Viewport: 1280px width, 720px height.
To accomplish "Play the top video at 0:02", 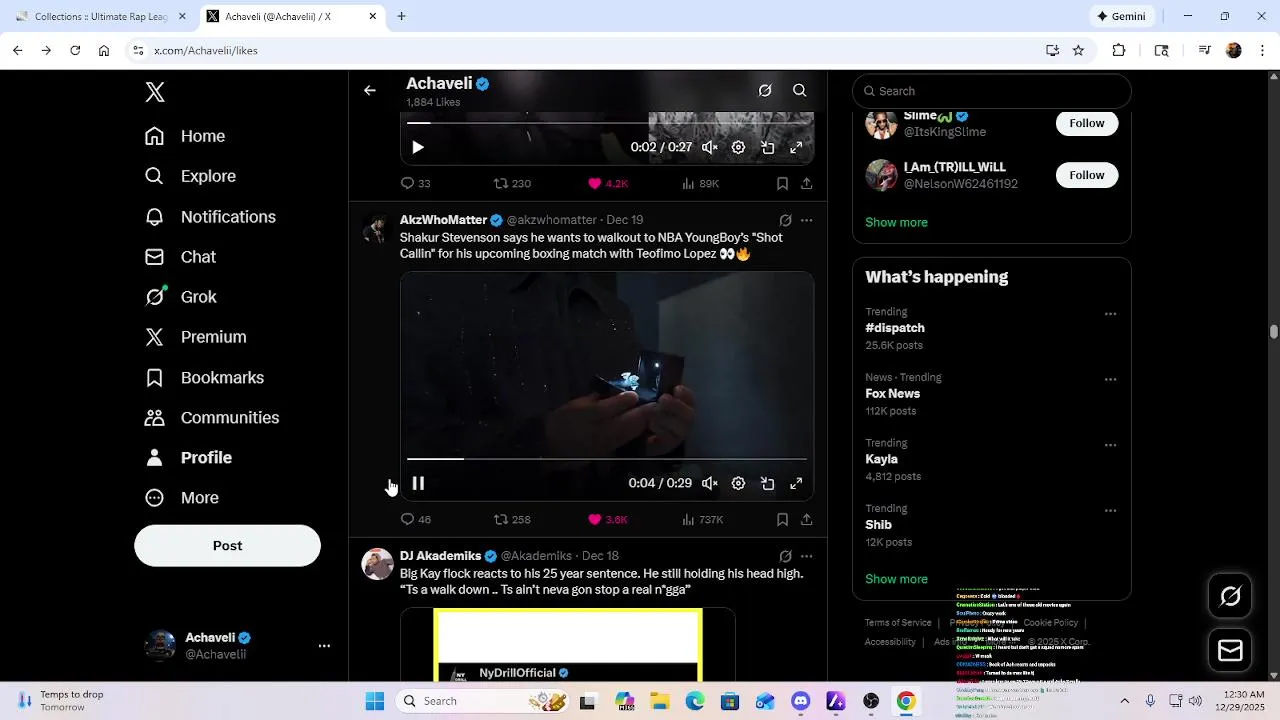I will 418,147.
